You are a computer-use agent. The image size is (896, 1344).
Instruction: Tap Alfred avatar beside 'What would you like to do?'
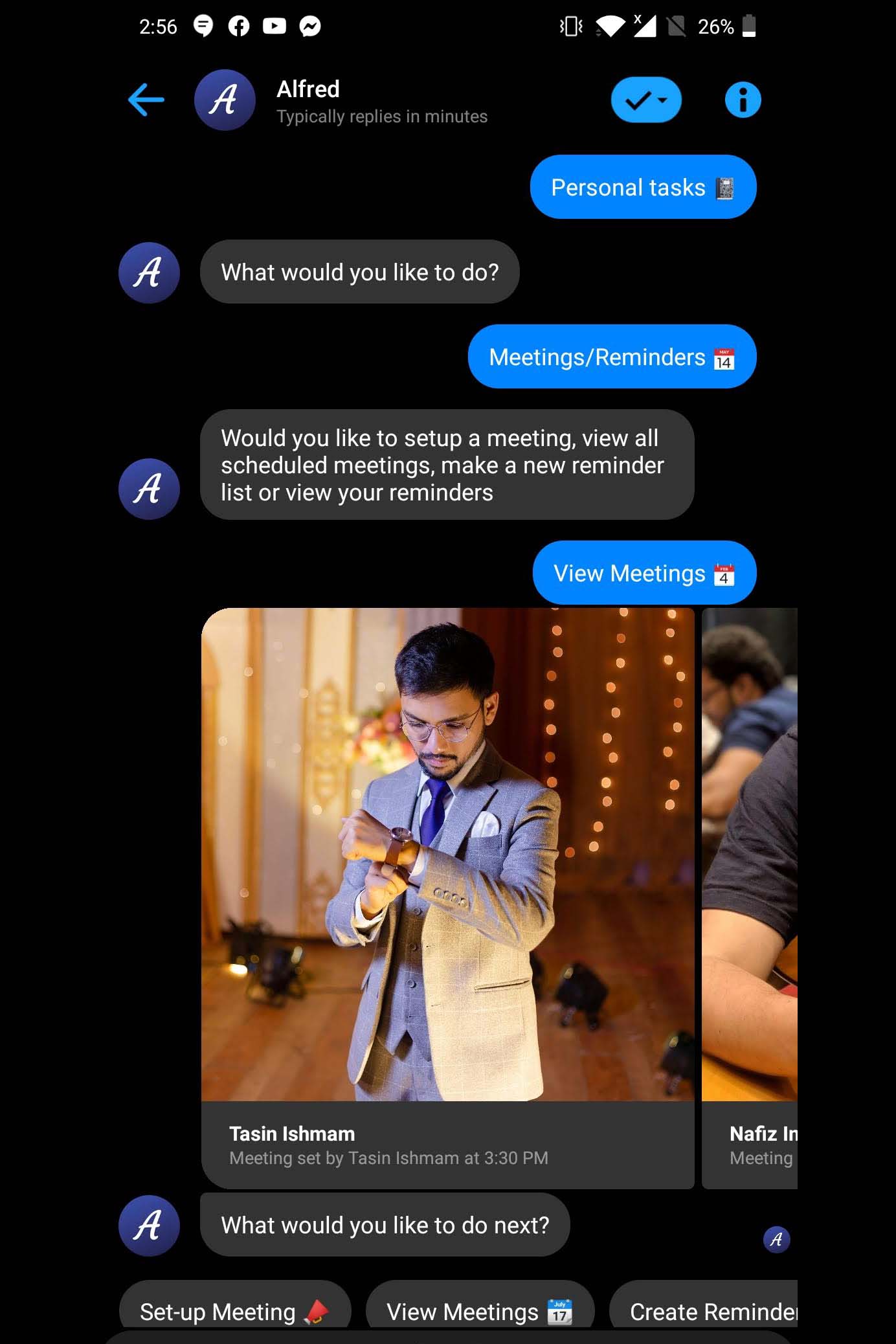pyautogui.click(x=149, y=273)
